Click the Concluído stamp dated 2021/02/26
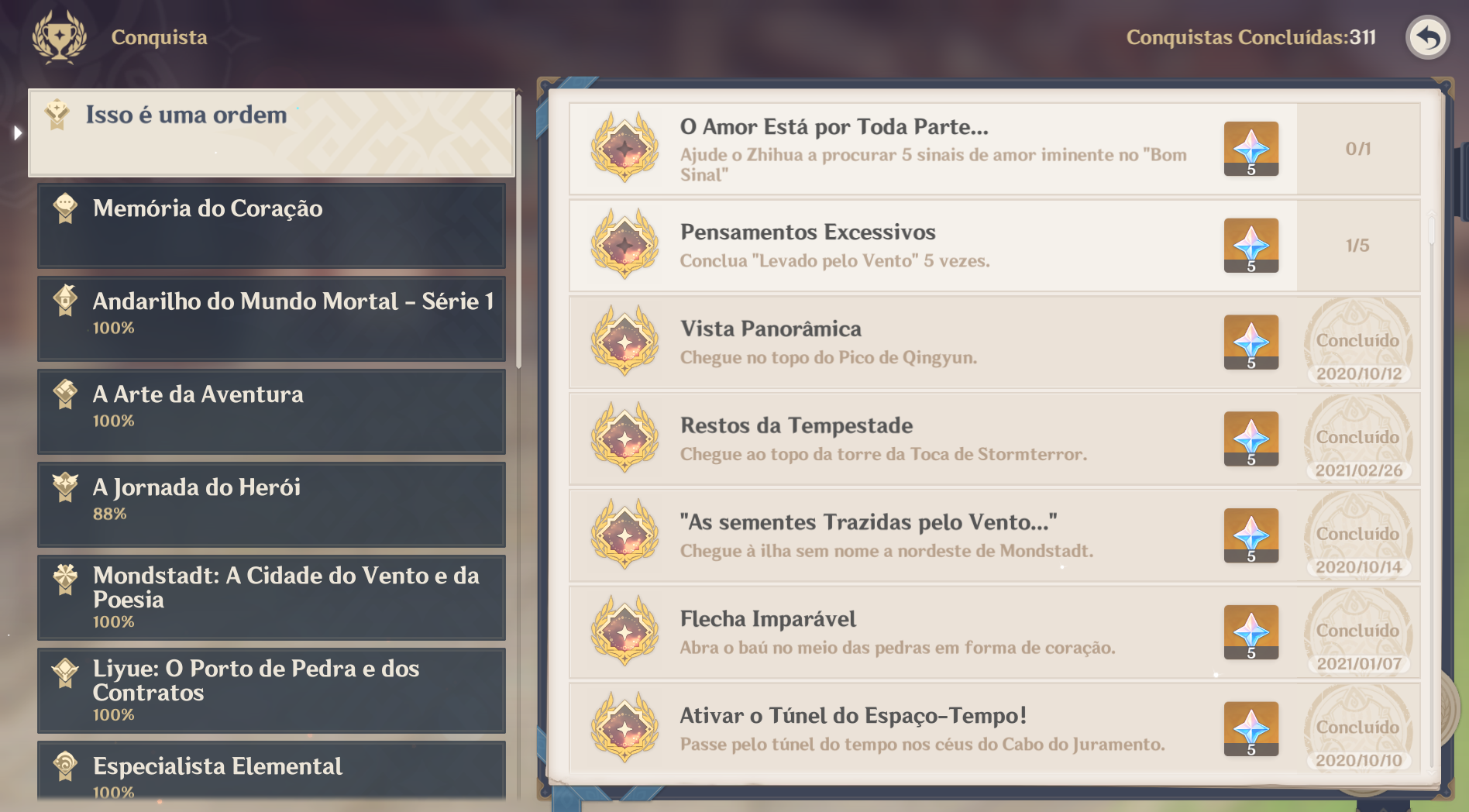The image size is (1469, 812). (x=1358, y=439)
